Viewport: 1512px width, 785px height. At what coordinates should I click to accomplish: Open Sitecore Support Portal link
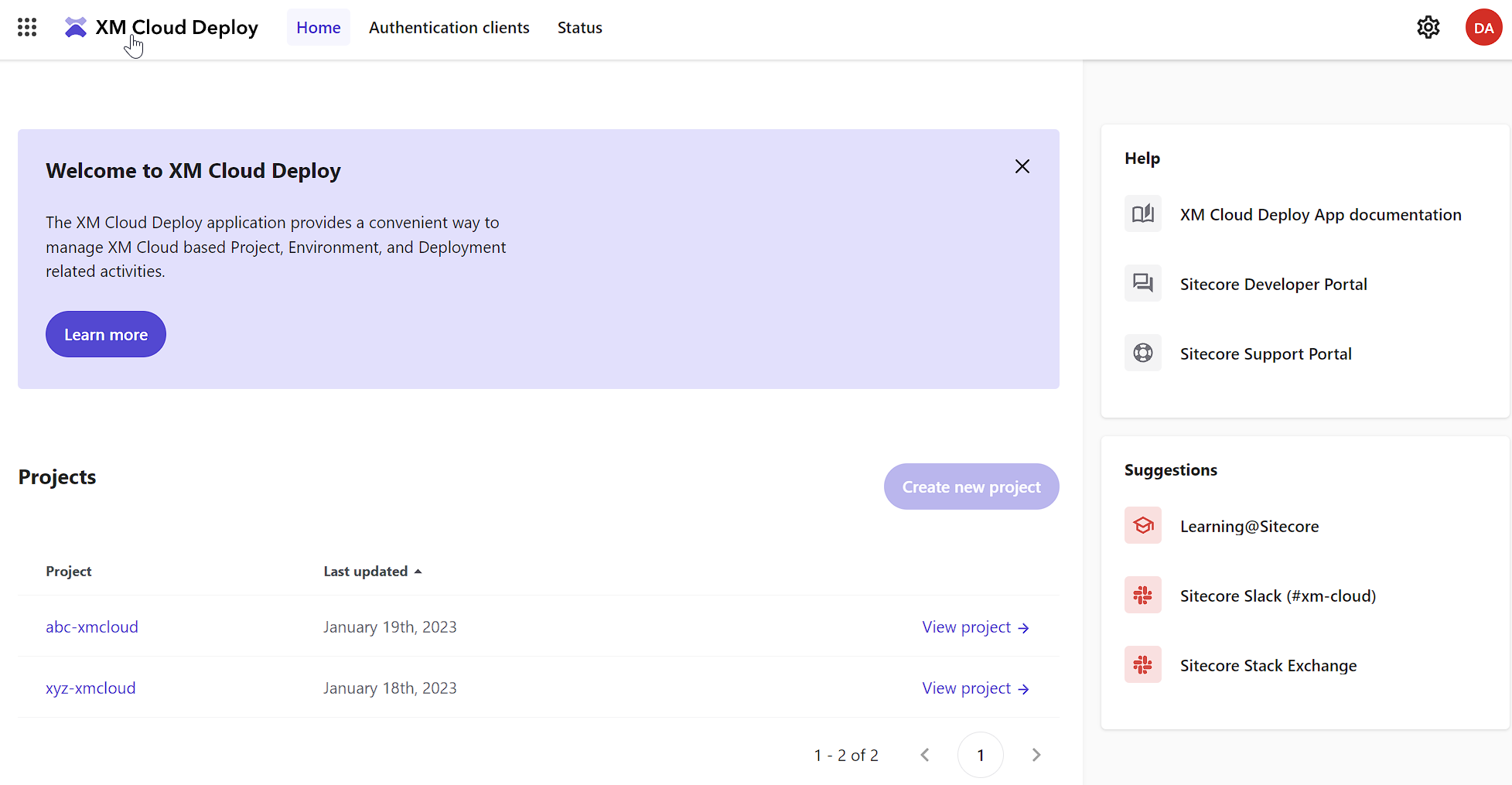pos(1265,354)
